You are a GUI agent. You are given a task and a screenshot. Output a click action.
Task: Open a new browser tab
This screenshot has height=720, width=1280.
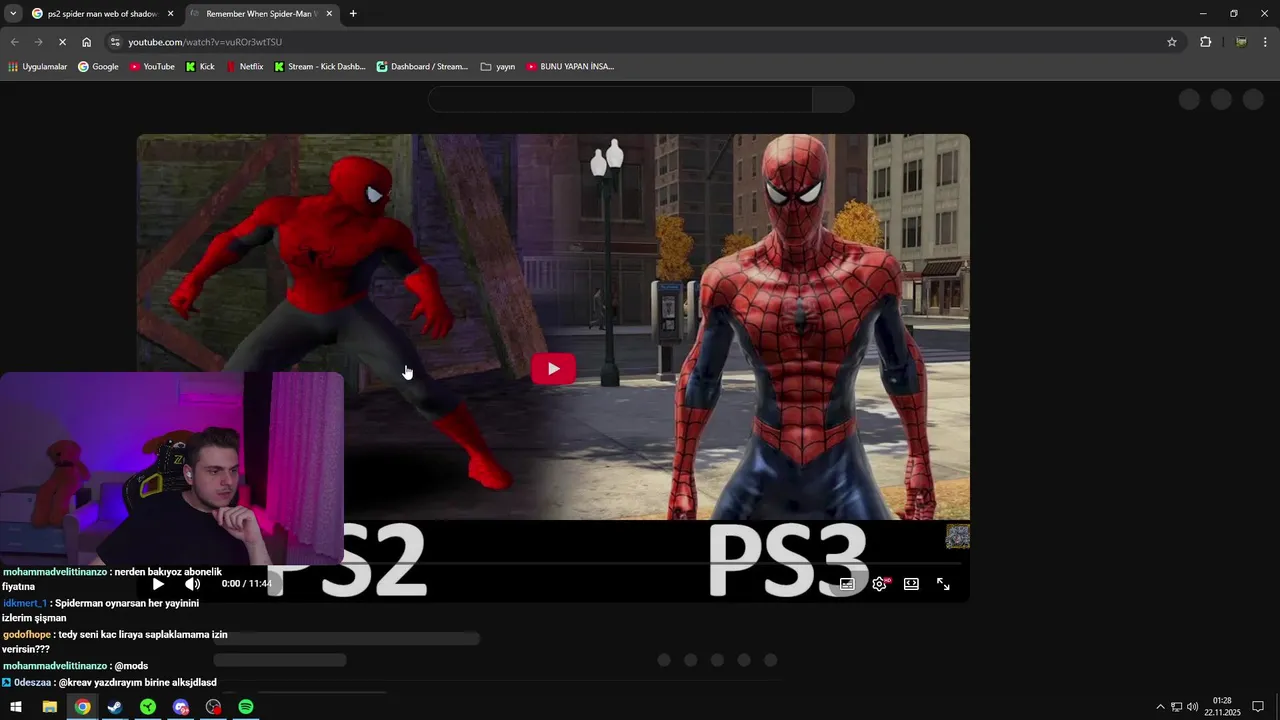coord(353,14)
